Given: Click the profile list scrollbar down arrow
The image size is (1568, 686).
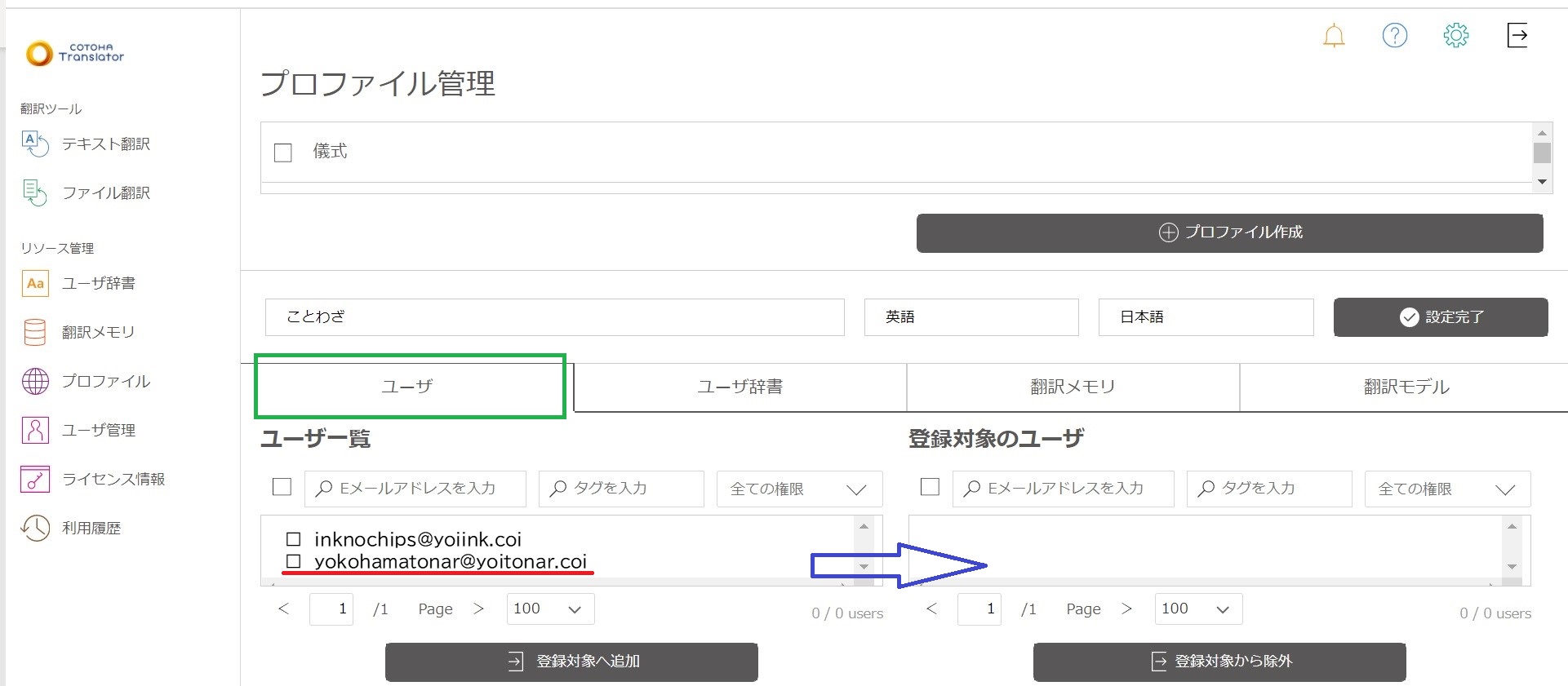Looking at the screenshot, I should point(1541,182).
